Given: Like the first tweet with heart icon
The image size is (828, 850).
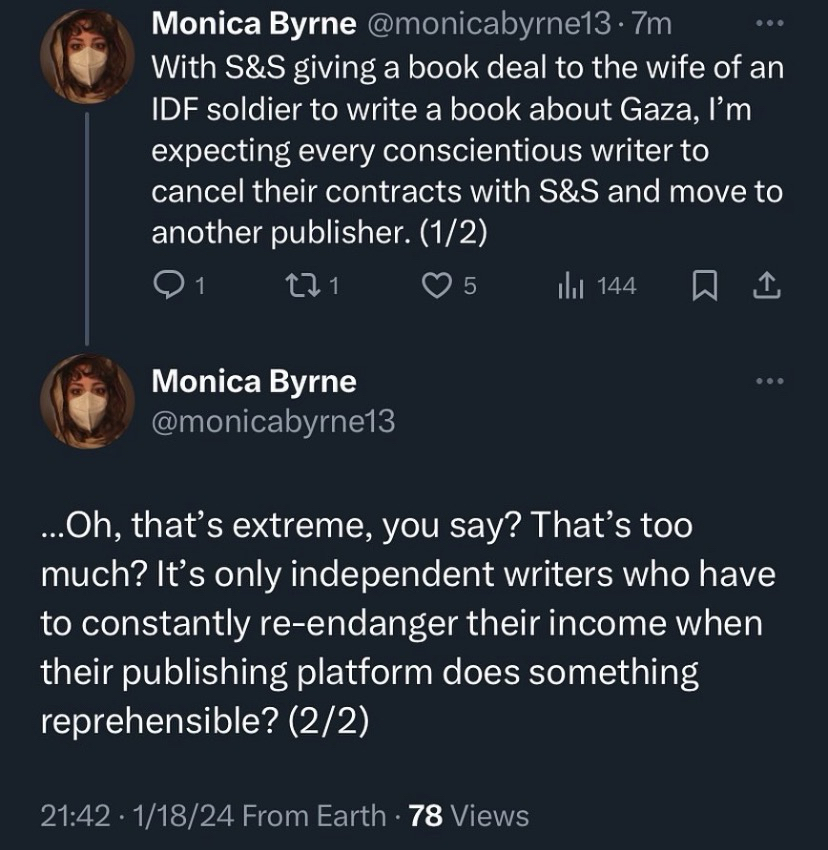Looking at the screenshot, I should click(x=436, y=286).
